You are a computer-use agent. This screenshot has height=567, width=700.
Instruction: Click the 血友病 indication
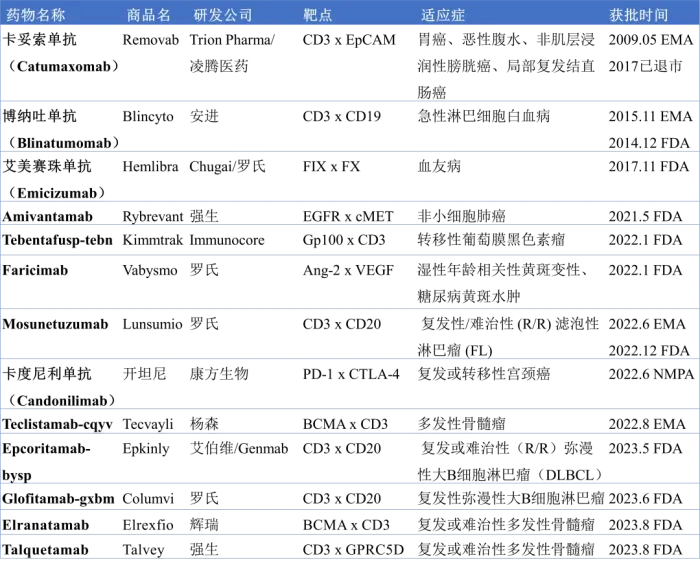tap(439, 166)
